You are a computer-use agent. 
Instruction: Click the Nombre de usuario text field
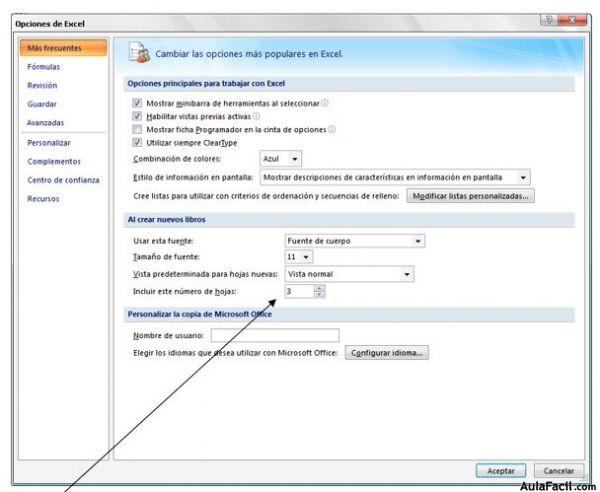click(275, 335)
